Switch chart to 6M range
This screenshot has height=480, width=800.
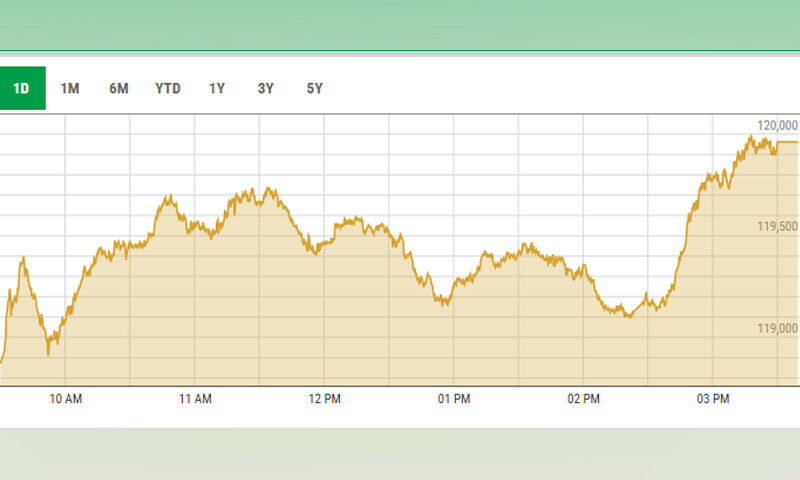point(118,88)
